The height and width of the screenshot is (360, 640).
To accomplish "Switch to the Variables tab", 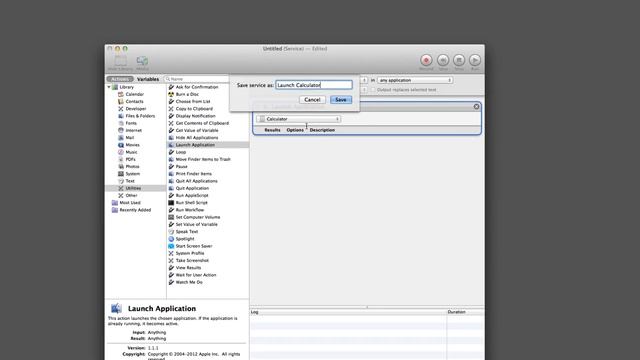I will pos(148,79).
